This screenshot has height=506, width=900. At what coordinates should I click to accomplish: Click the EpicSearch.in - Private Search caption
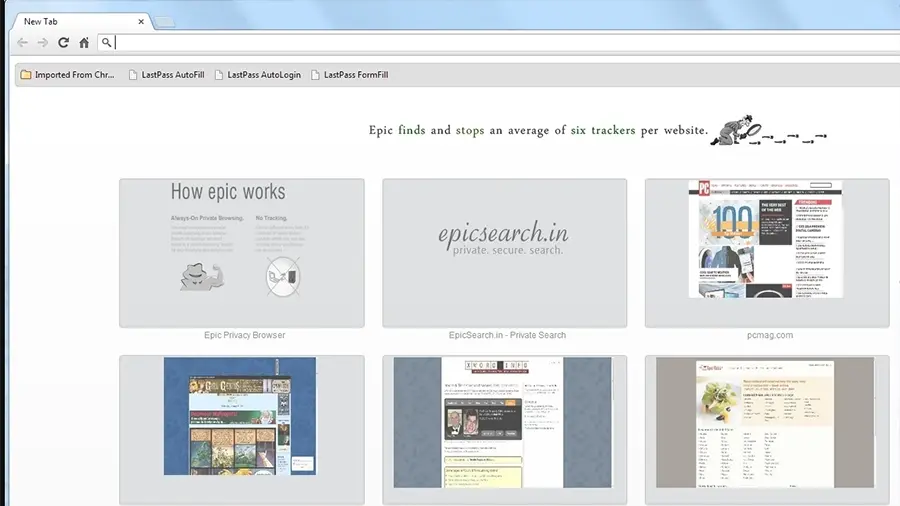[507, 335]
